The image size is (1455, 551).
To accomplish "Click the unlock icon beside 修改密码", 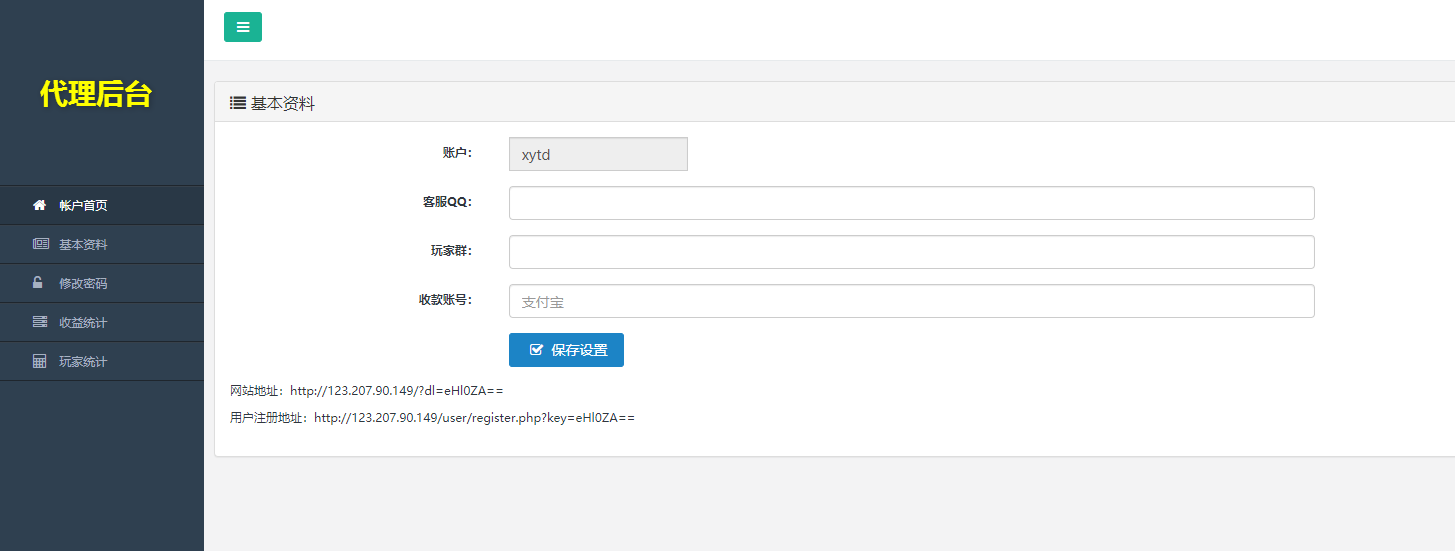I will (39, 283).
